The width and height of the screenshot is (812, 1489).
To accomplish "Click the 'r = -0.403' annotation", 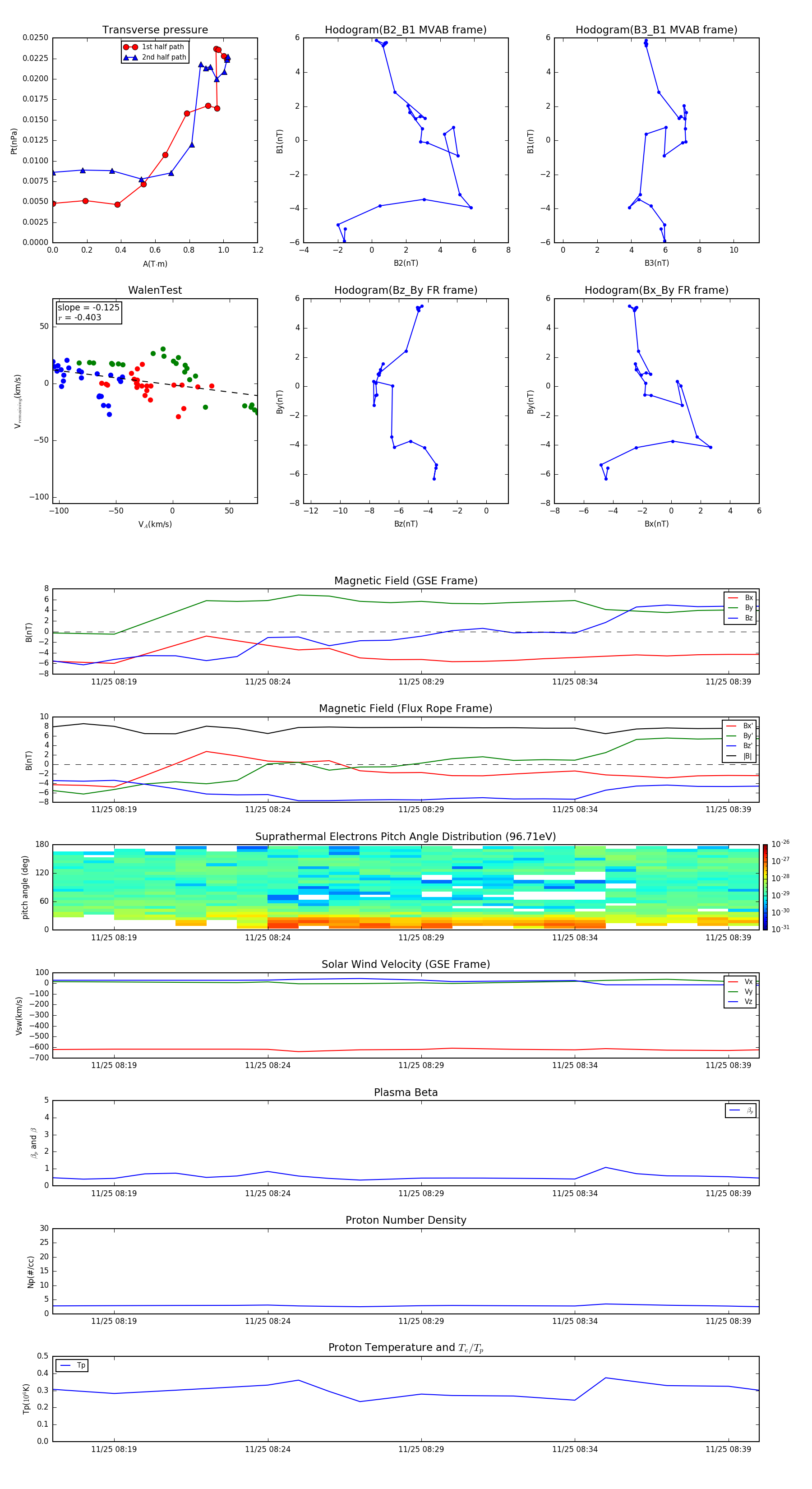I will [x=80, y=317].
